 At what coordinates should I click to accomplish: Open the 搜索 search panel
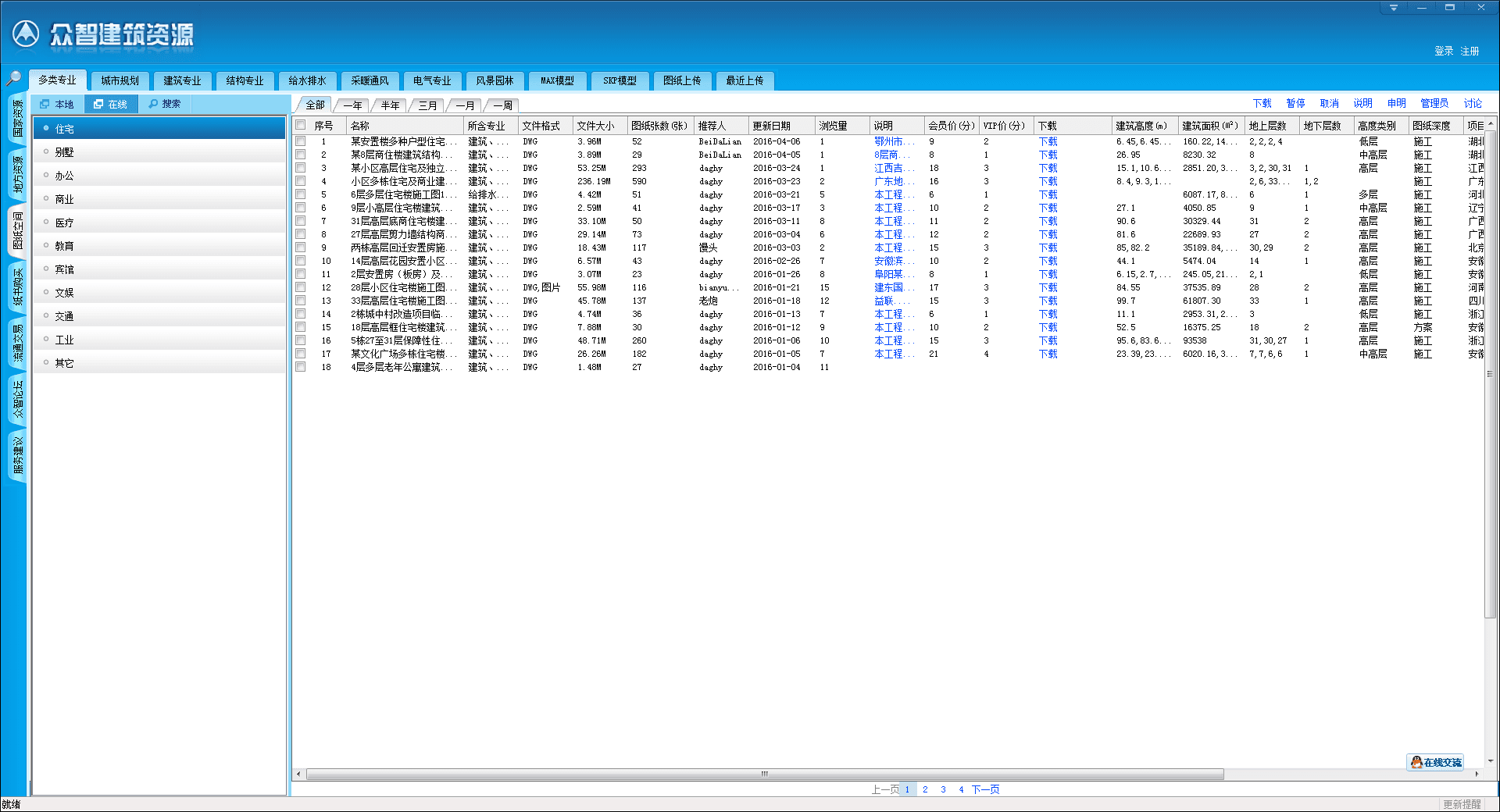(x=165, y=104)
